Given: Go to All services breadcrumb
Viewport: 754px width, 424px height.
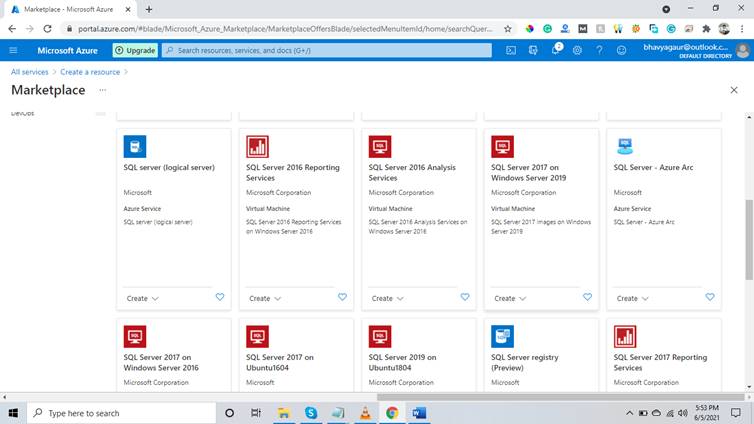Looking at the screenshot, I should click(30, 72).
